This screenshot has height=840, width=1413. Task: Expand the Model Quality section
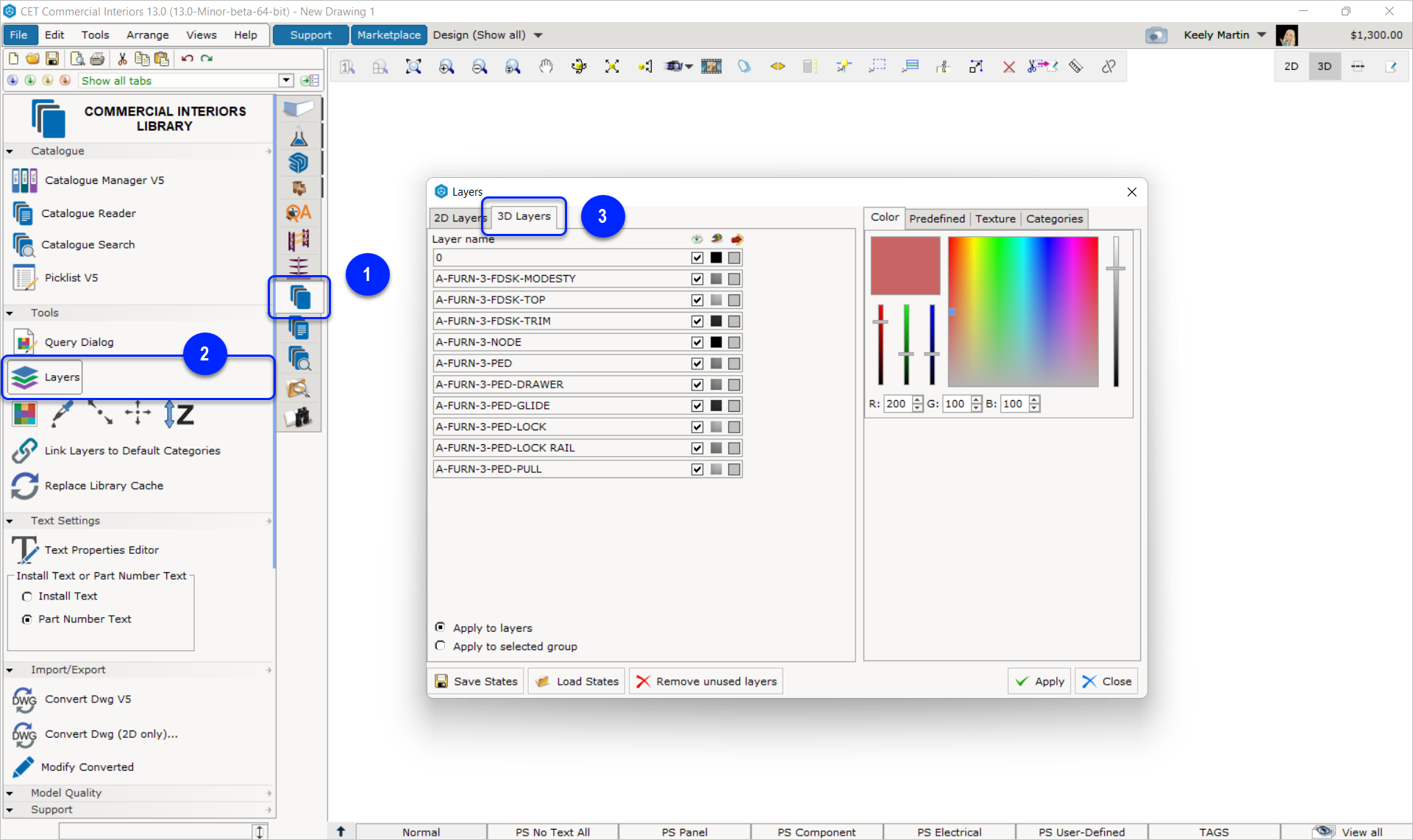[10, 792]
